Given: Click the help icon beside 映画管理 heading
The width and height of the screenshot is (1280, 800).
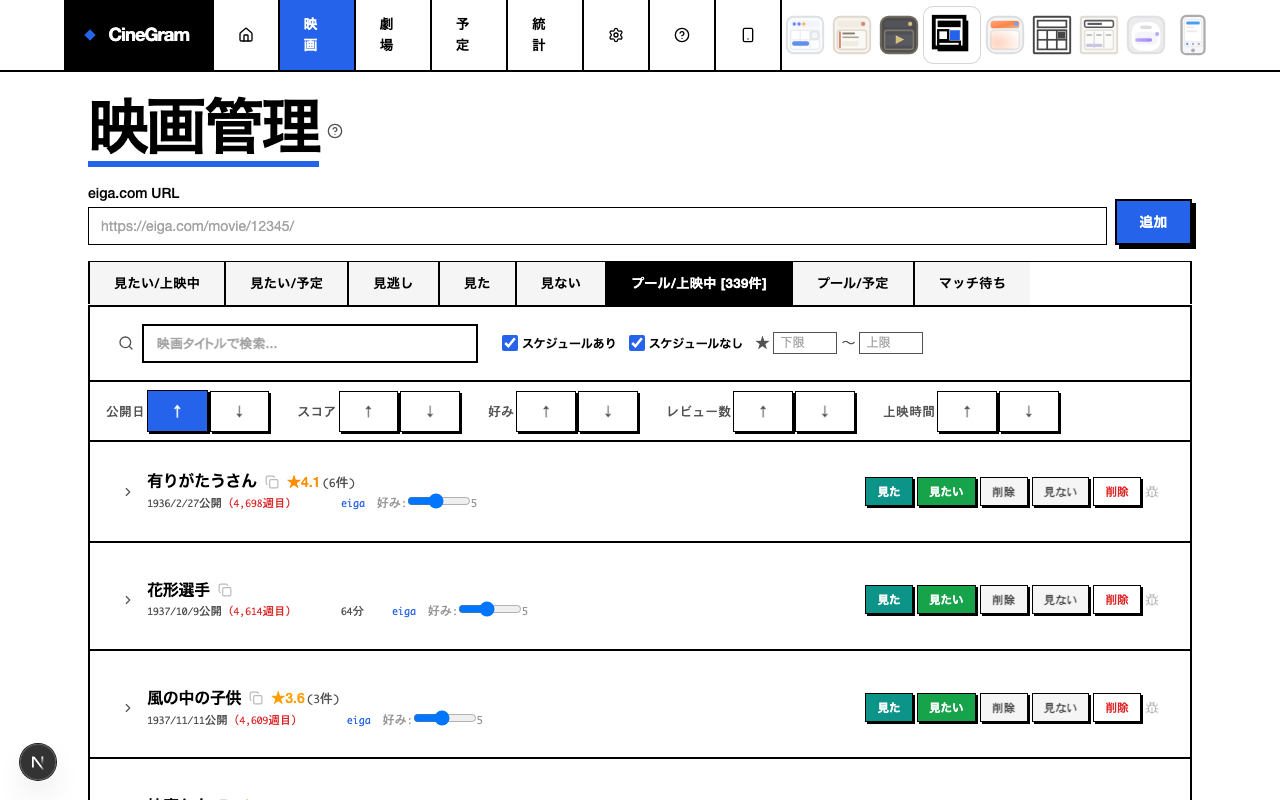Looking at the screenshot, I should pos(335,131).
